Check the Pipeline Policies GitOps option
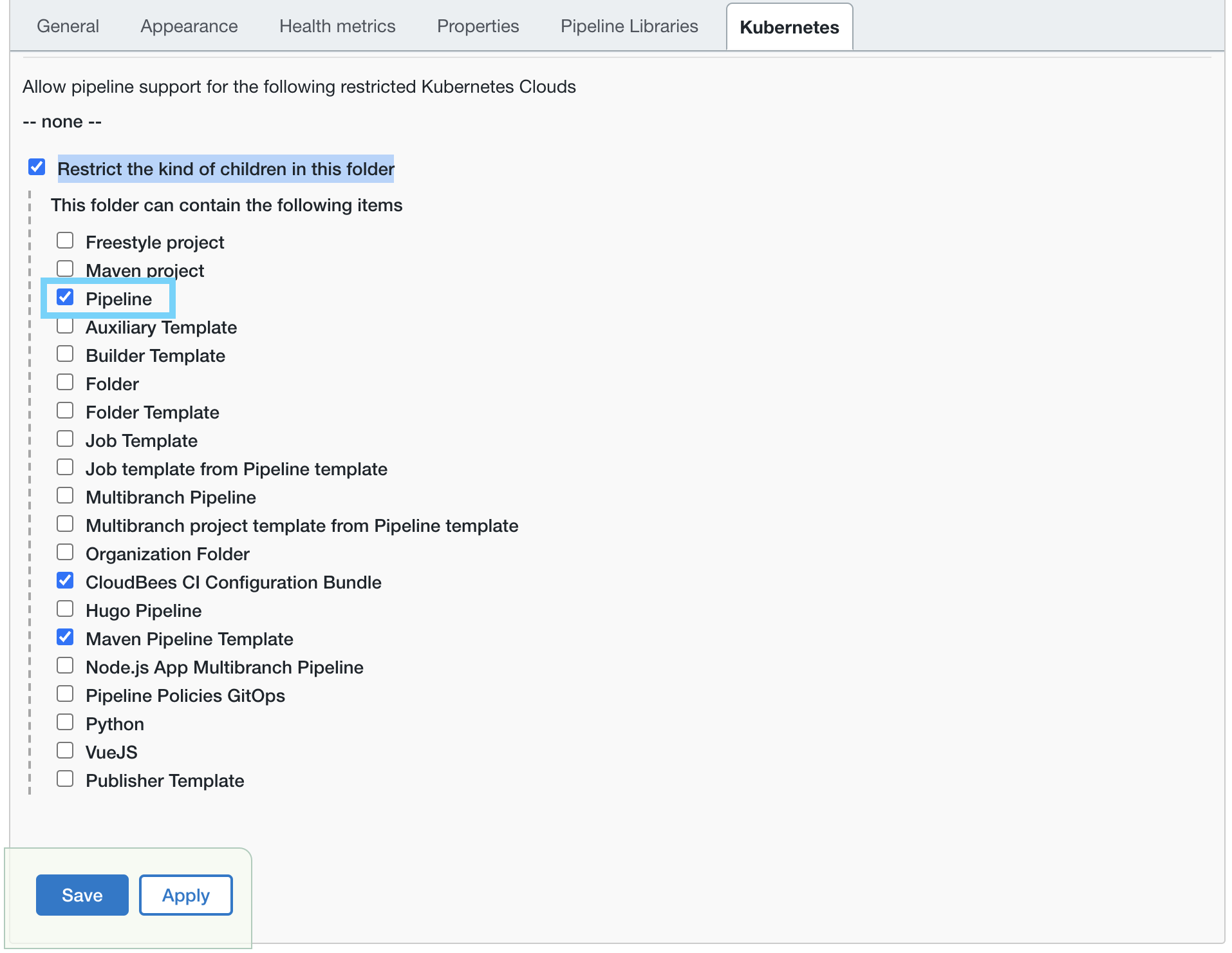Viewport: 1232px width, 953px height. pyautogui.click(x=65, y=694)
